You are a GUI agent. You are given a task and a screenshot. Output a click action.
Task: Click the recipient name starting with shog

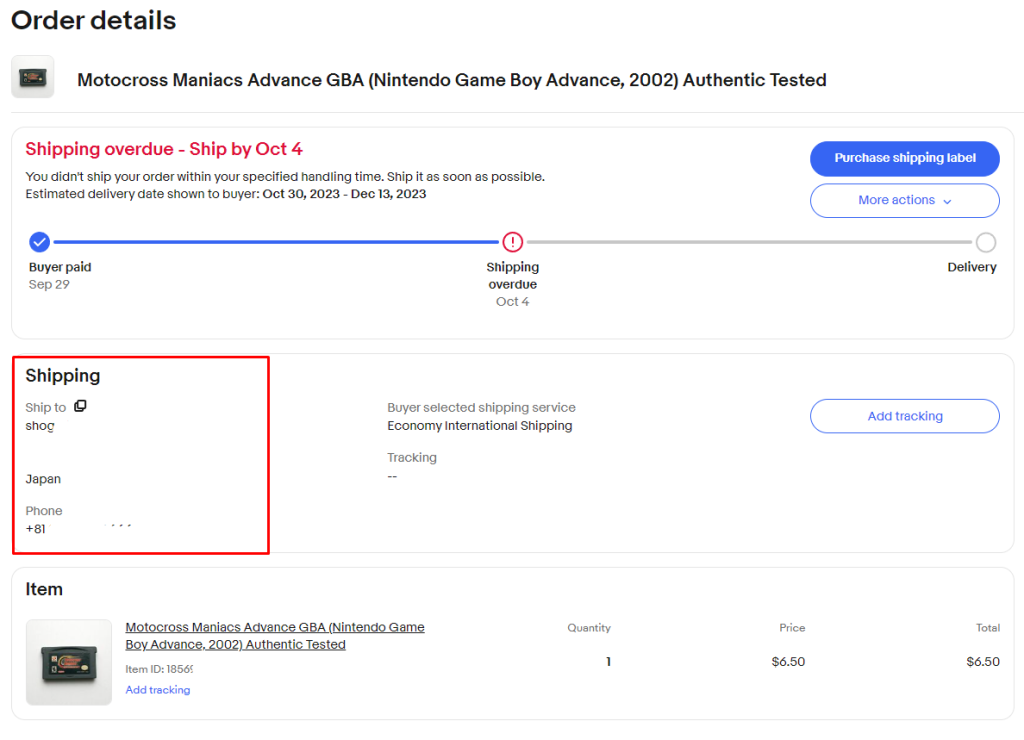point(40,426)
